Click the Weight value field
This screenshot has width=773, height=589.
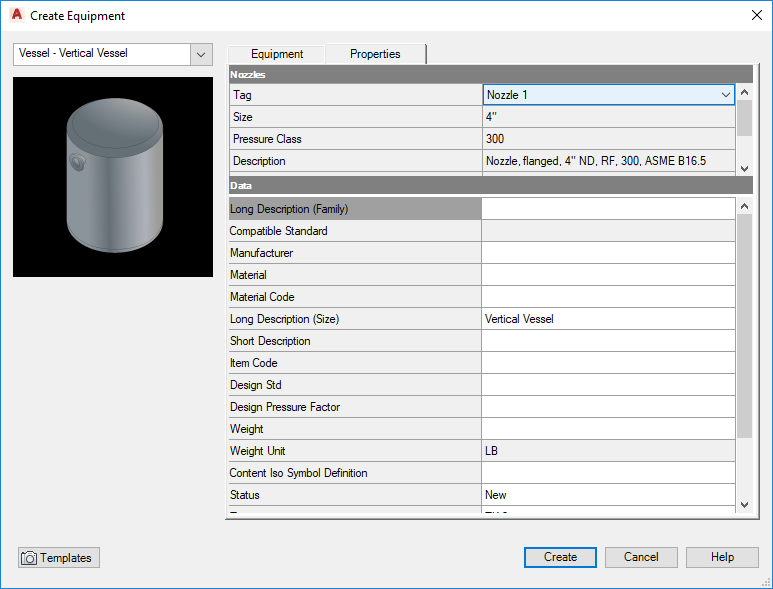pos(608,429)
